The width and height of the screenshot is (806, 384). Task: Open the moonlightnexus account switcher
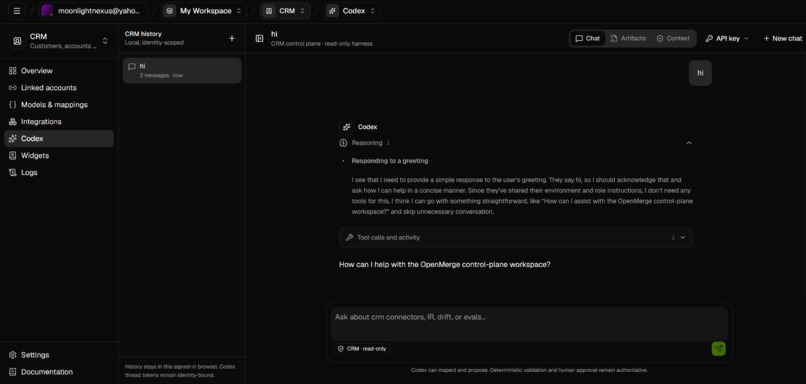pyautogui.click(x=94, y=11)
